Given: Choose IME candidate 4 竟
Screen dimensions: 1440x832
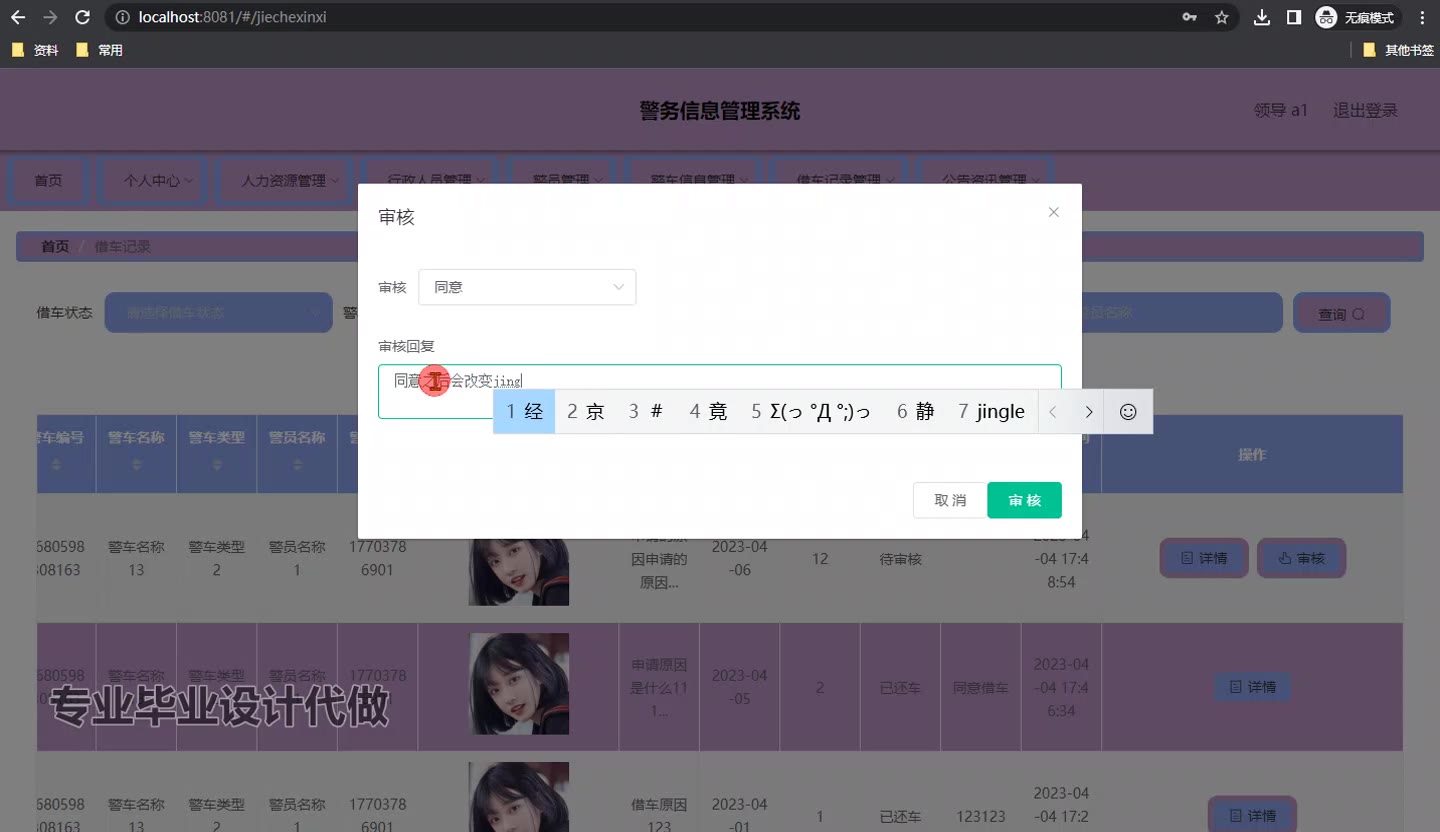Looking at the screenshot, I should [708, 411].
